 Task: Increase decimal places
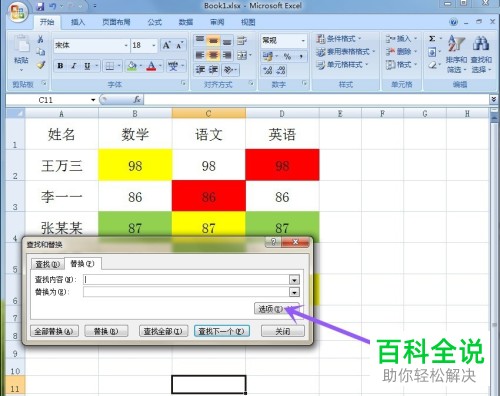pyautogui.click(x=268, y=70)
